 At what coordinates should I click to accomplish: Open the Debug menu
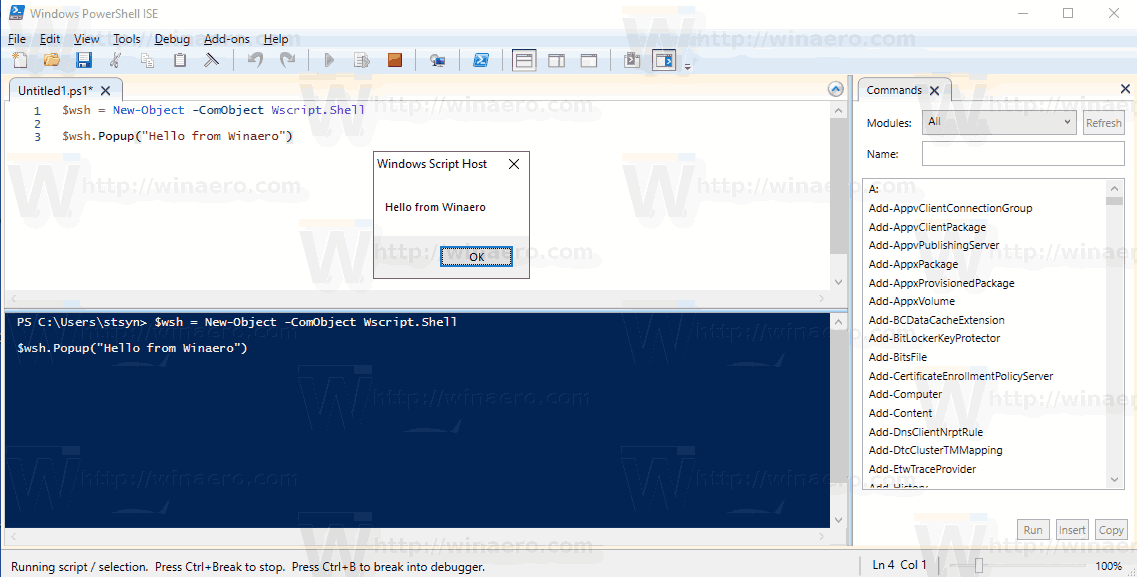172,39
